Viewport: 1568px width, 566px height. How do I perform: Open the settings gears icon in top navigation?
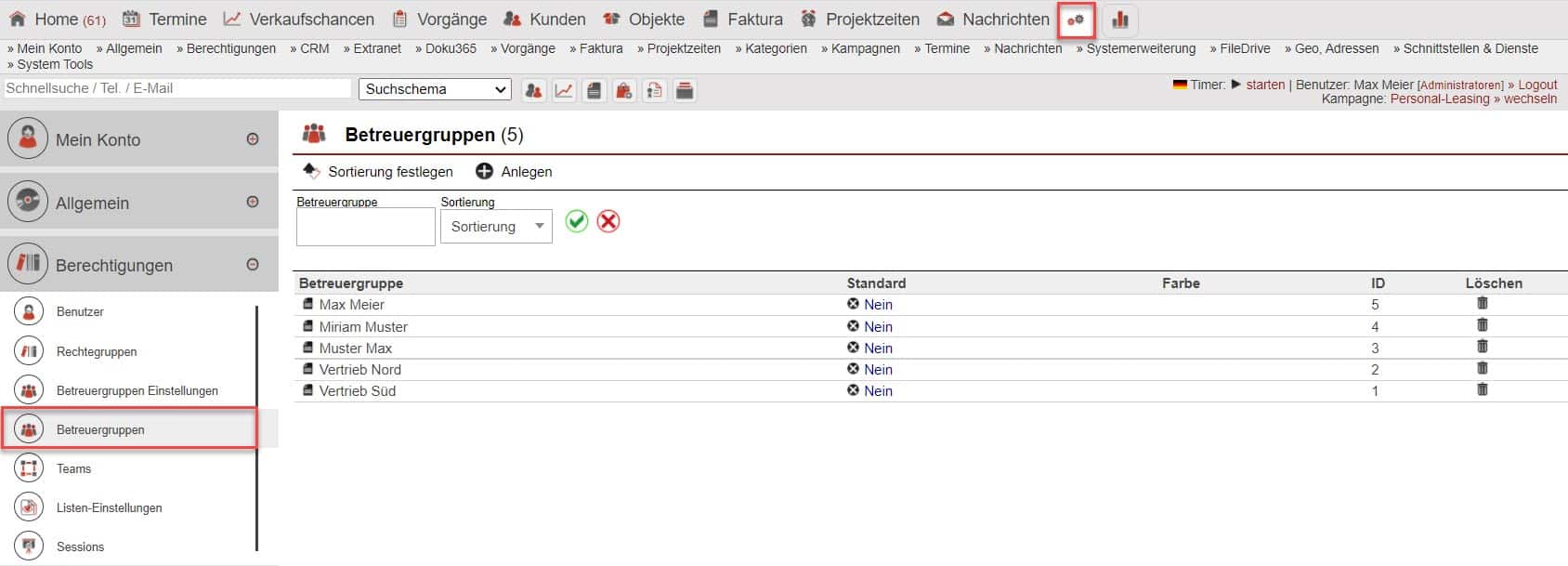click(1076, 20)
